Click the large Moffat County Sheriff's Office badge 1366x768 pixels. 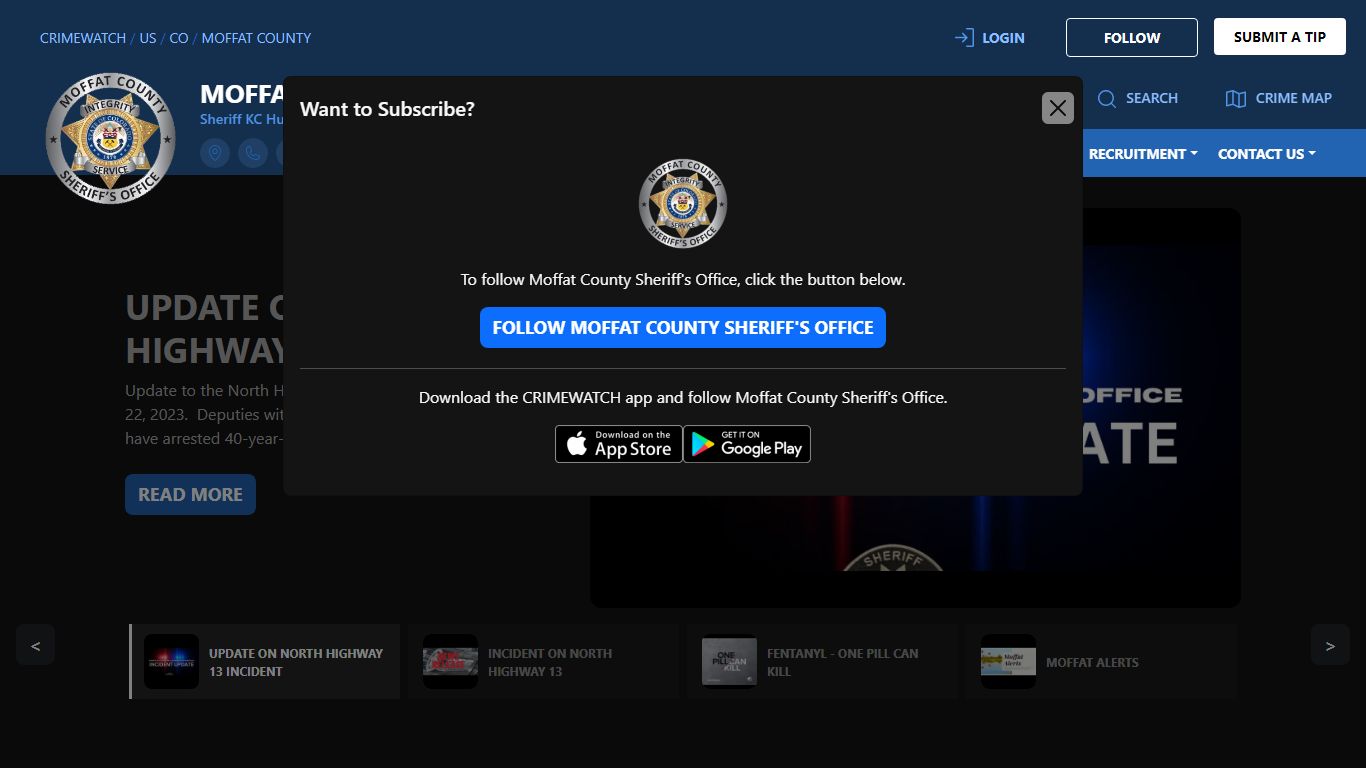coord(110,138)
